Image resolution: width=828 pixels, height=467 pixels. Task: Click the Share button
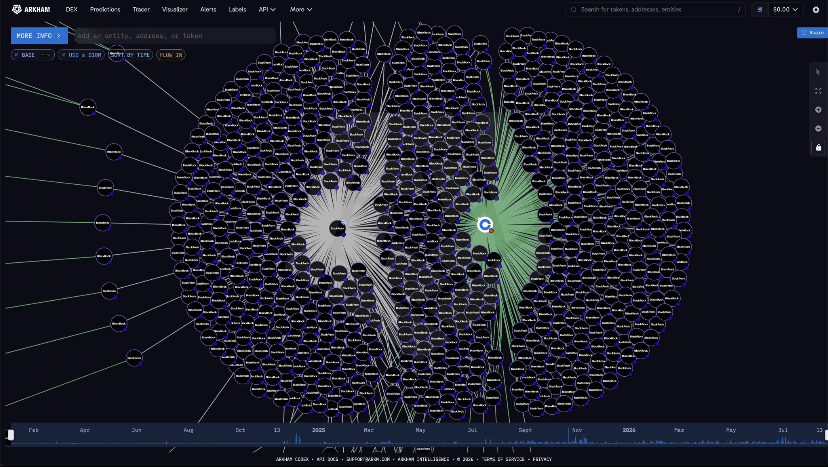(812, 33)
